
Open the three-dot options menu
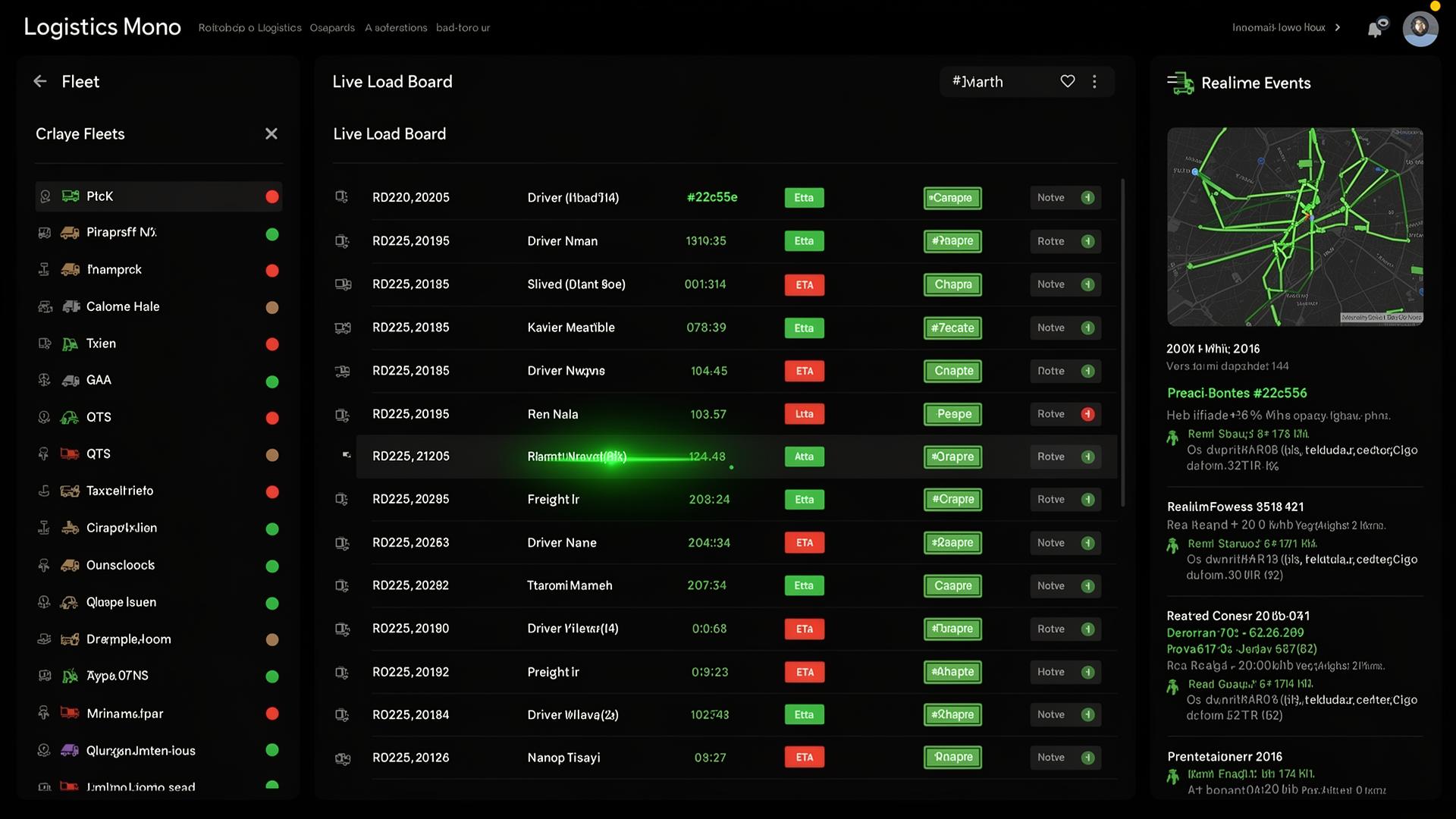click(x=1094, y=81)
